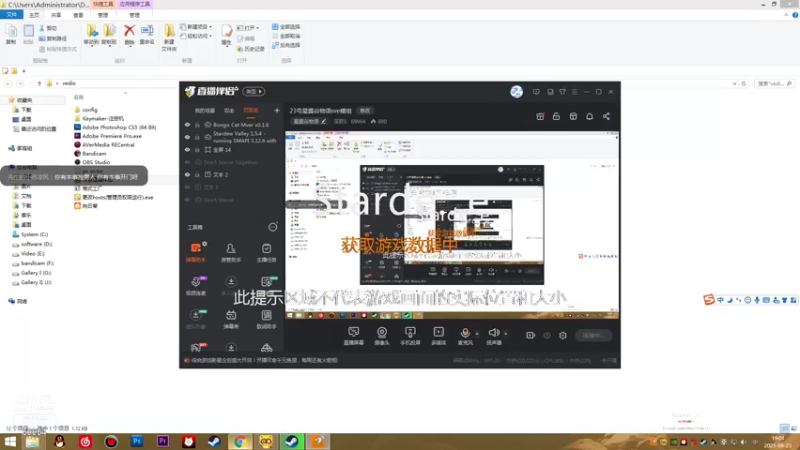The image size is (800, 450).
Task: Open the 弹幕秀 tool
Action: [x=231, y=319]
